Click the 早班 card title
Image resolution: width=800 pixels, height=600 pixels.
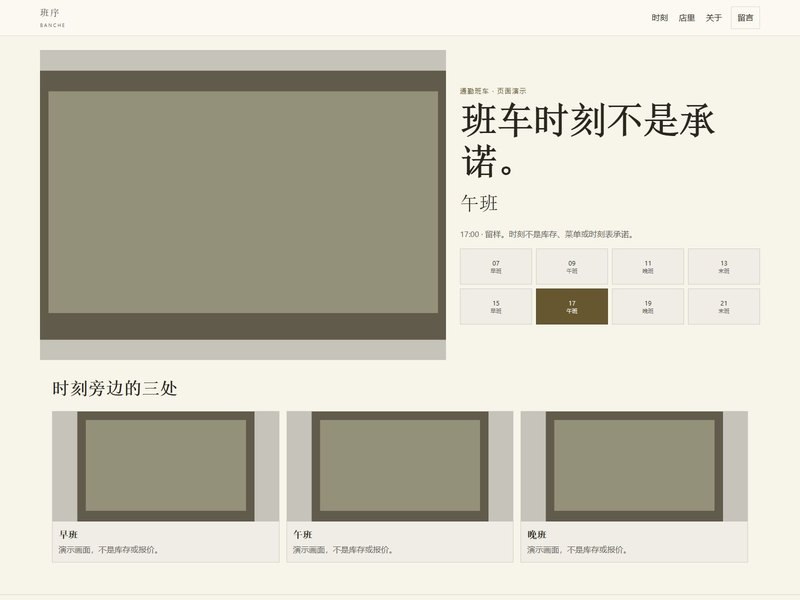pos(68,535)
